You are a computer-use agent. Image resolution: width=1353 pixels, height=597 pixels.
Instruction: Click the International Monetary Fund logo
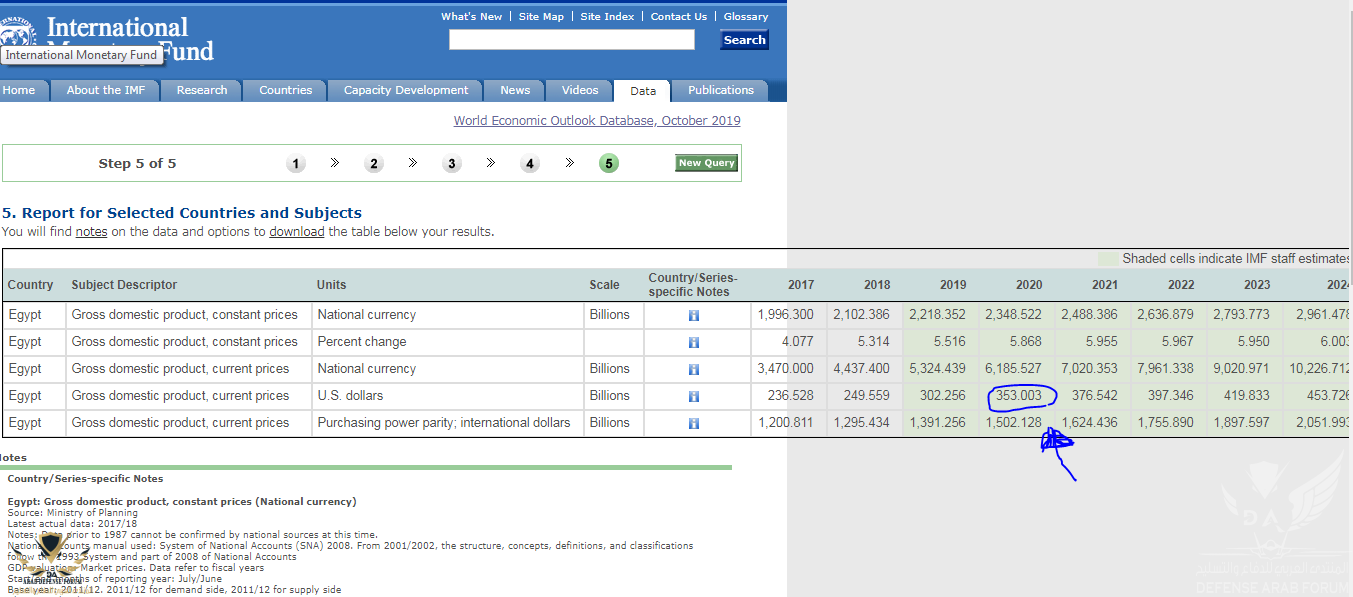click(x=107, y=38)
